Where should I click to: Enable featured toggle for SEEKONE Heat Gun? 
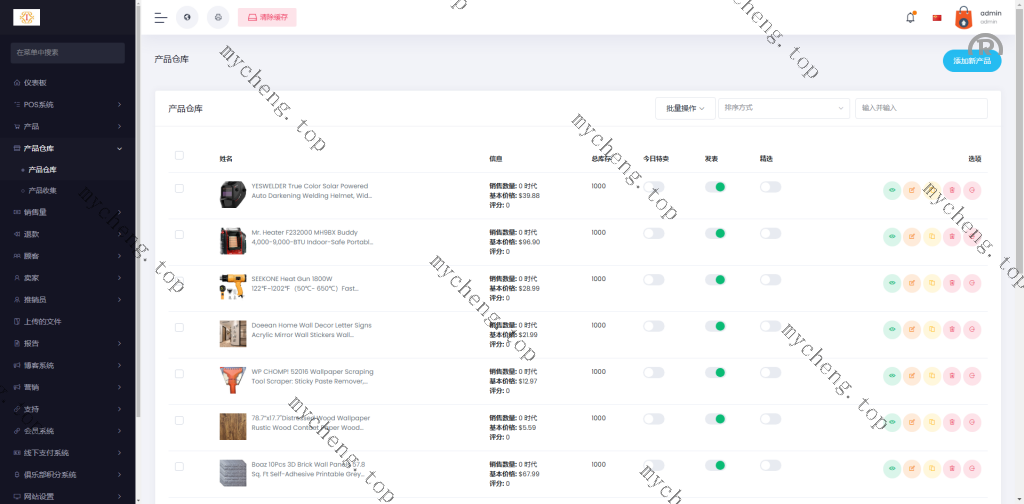769,280
